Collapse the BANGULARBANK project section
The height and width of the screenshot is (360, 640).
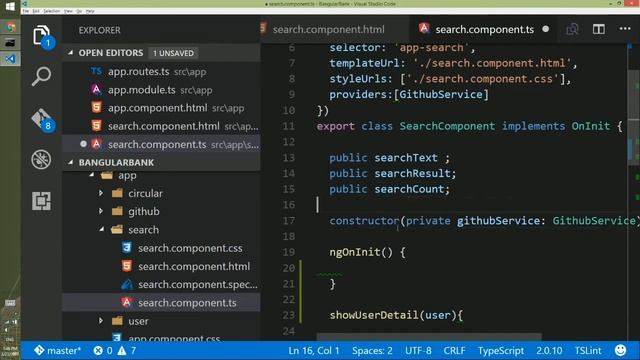point(71,162)
